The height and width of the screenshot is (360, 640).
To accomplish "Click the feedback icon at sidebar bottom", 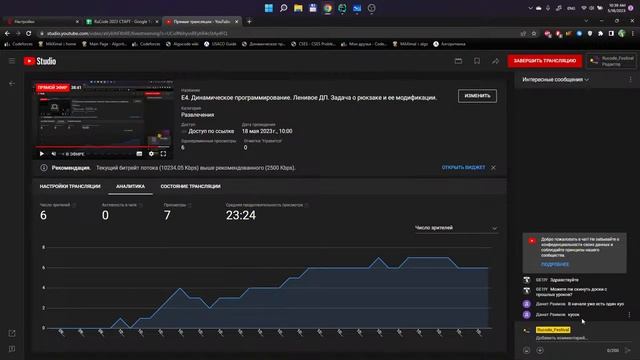I will coord(12,349).
